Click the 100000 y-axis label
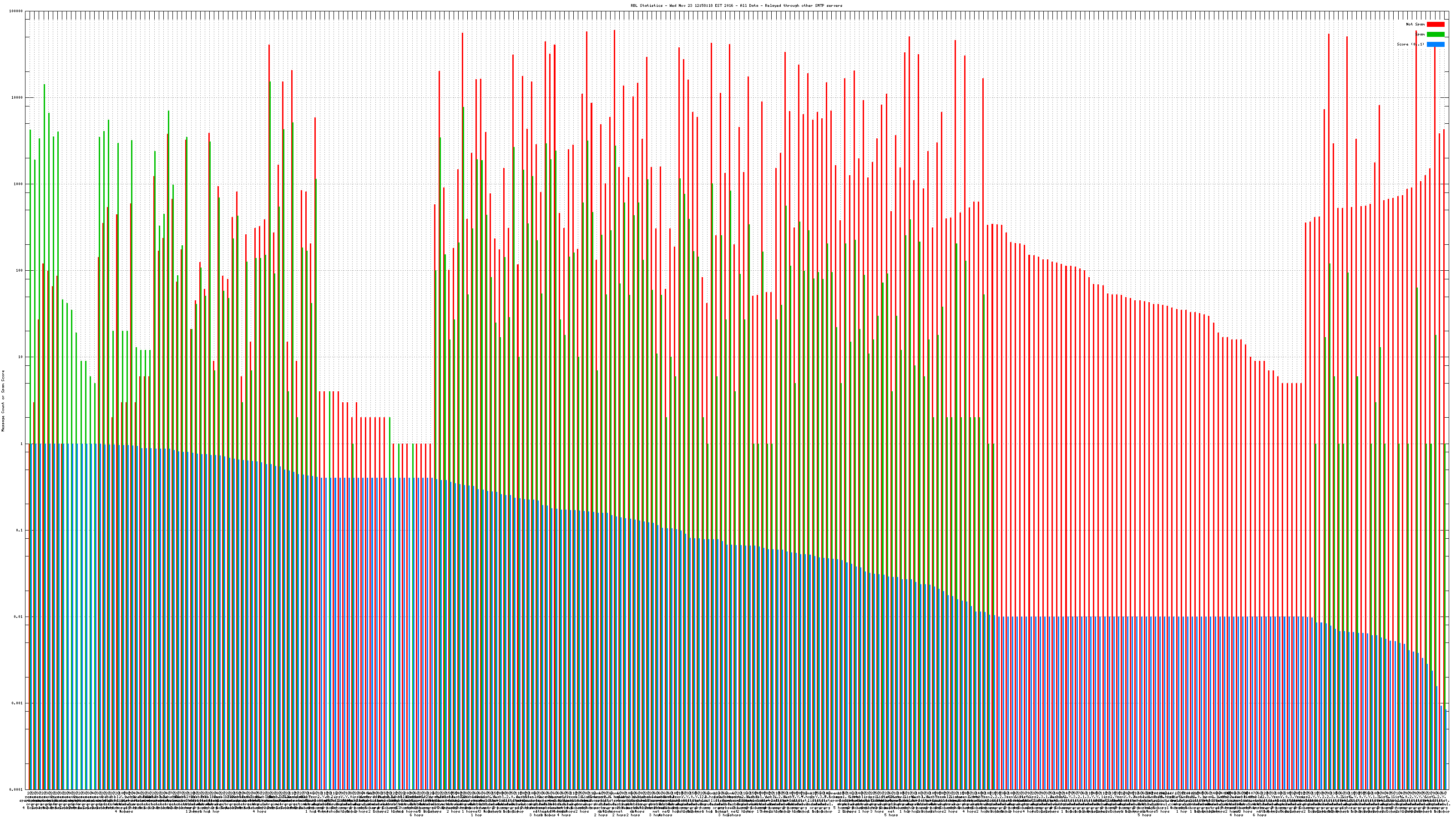The height and width of the screenshot is (819, 1456). point(16,11)
